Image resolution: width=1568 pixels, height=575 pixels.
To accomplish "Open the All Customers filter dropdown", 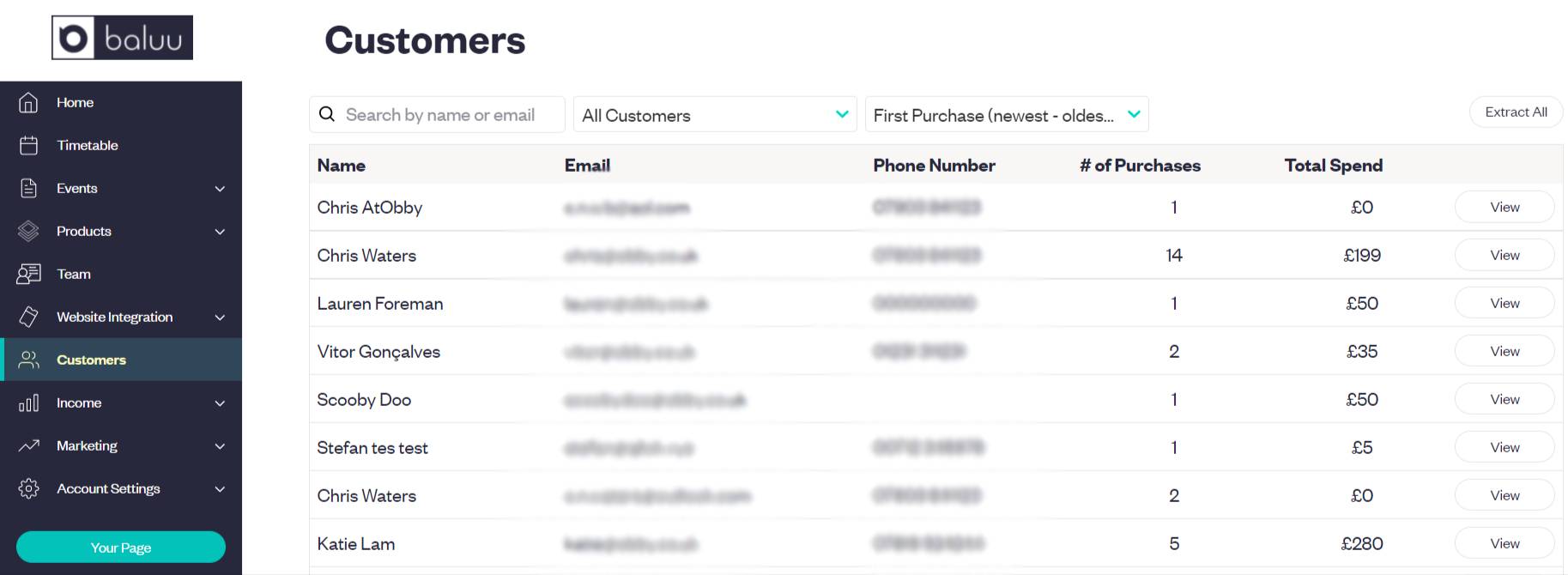I will tap(715, 113).
